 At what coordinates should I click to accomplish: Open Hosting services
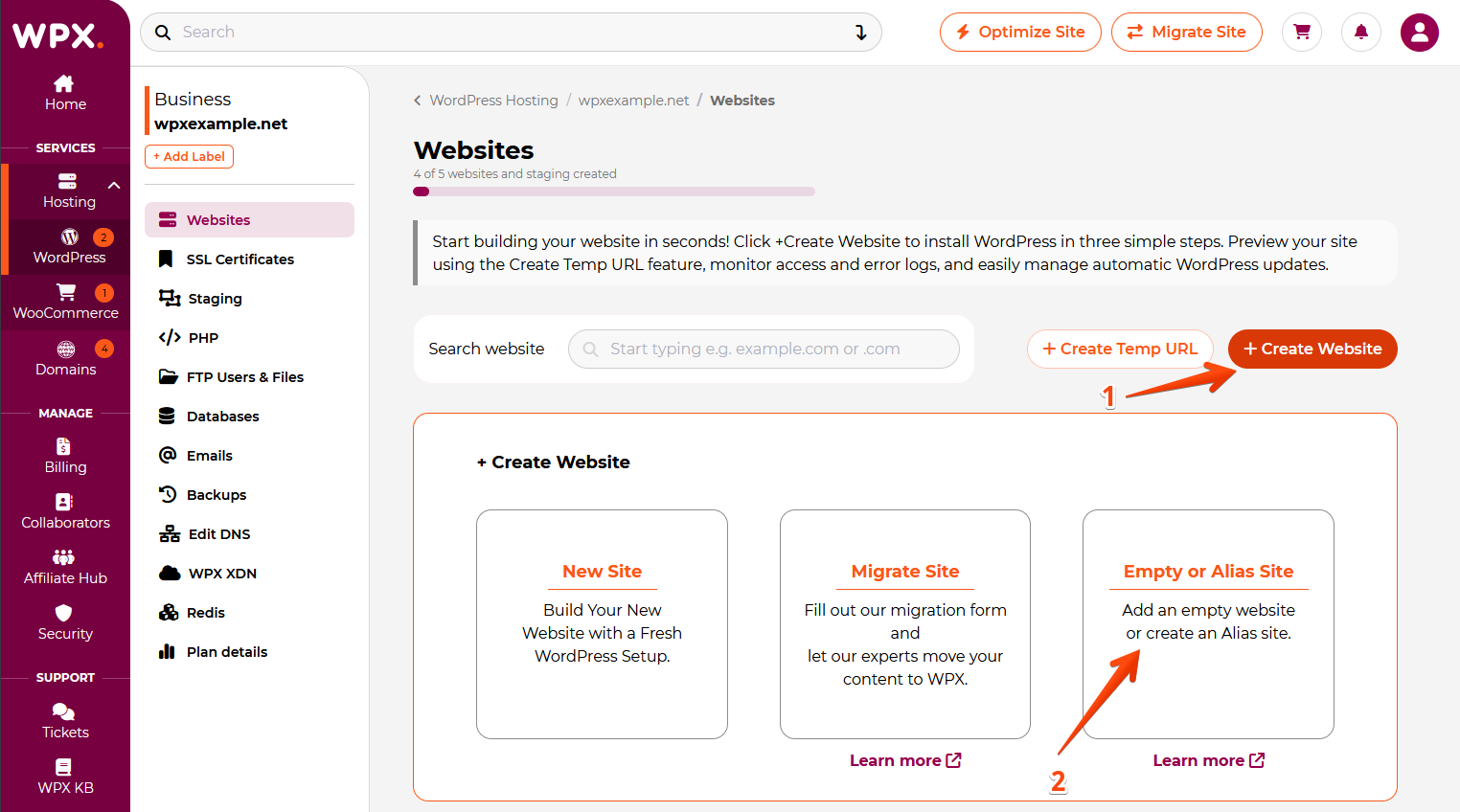[x=69, y=191]
